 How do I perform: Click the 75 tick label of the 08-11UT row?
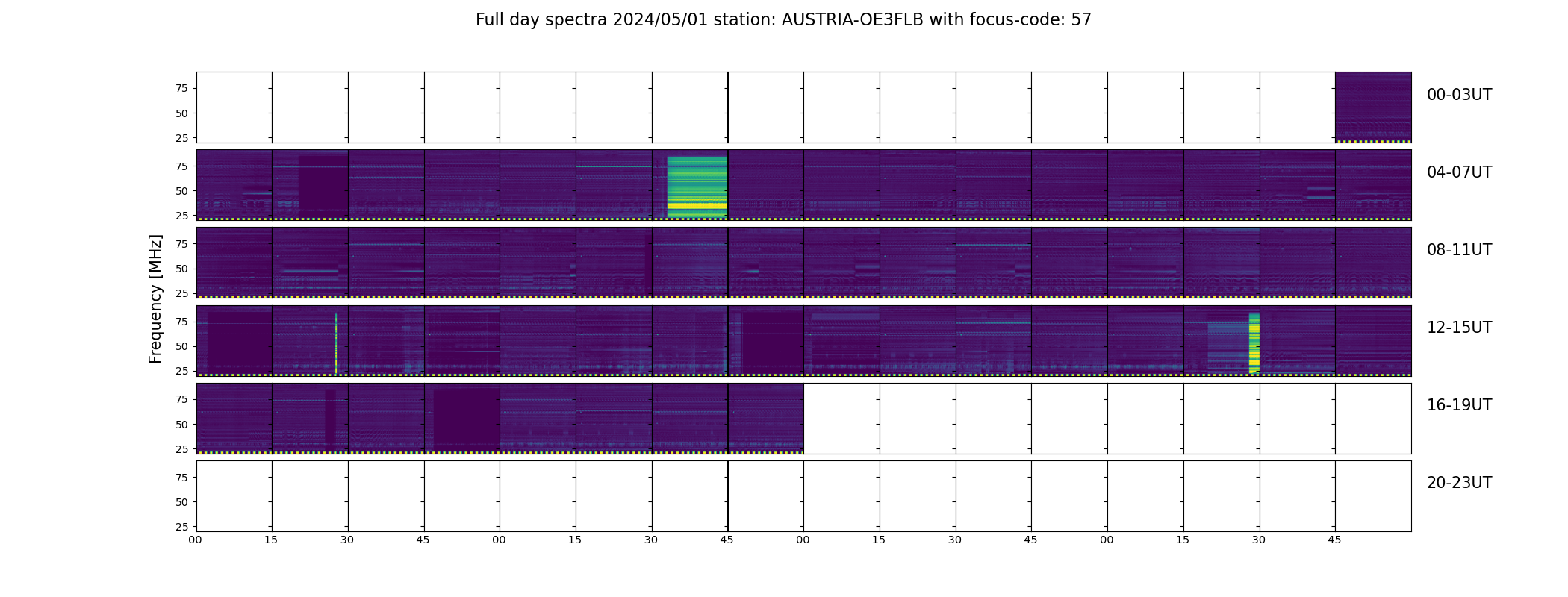click(x=181, y=244)
